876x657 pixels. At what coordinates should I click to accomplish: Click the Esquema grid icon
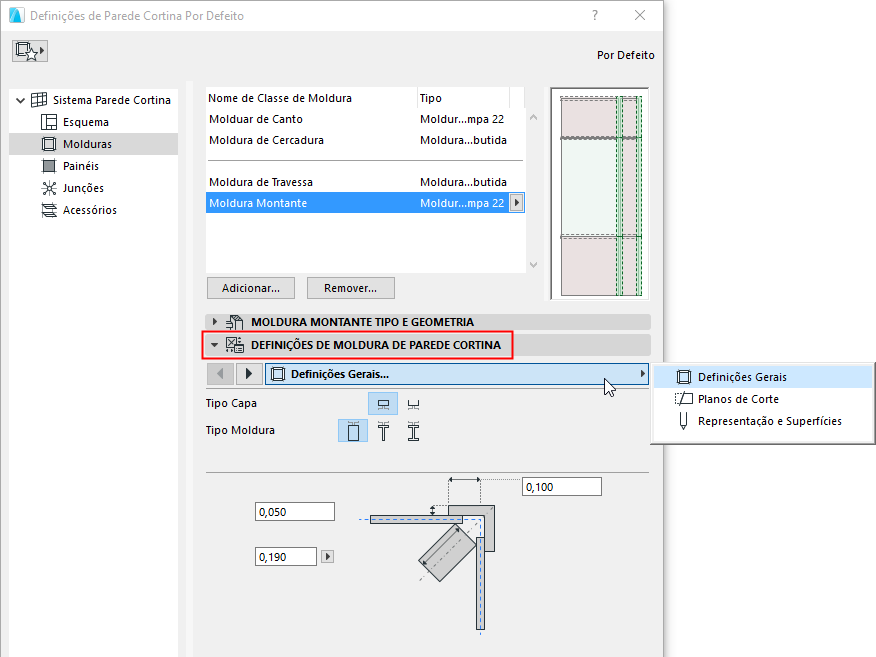(49, 122)
